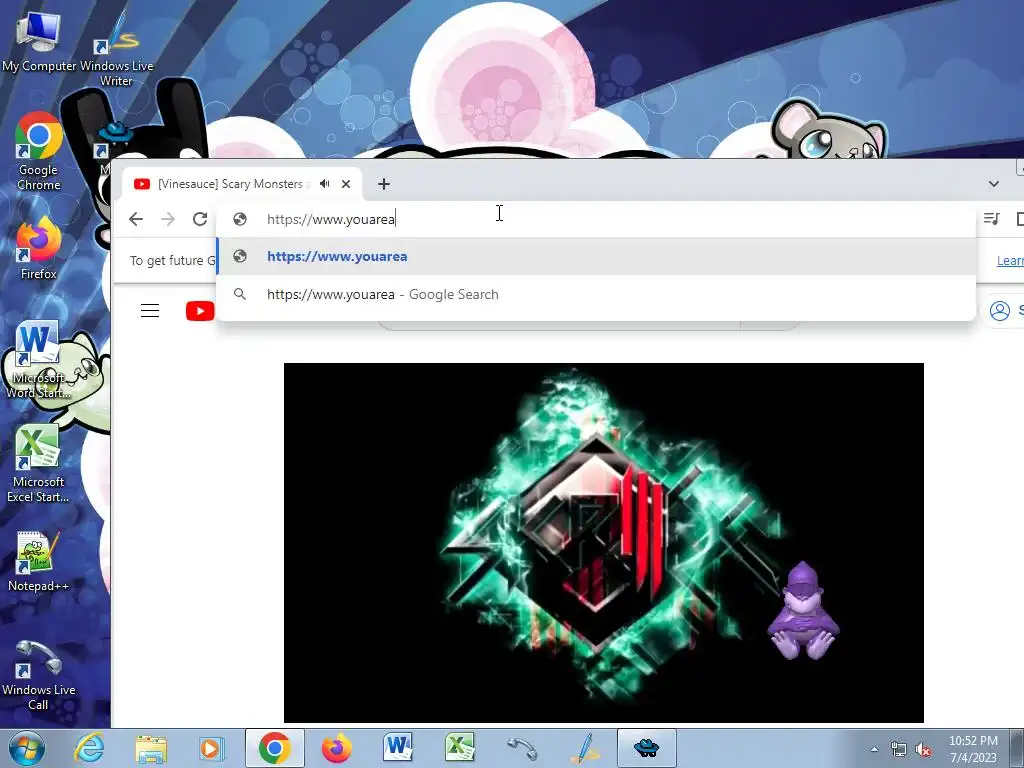Open Chrome tab search dropdown arrow
The width and height of the screenshot is (1024, 768).
coord(993,184)
